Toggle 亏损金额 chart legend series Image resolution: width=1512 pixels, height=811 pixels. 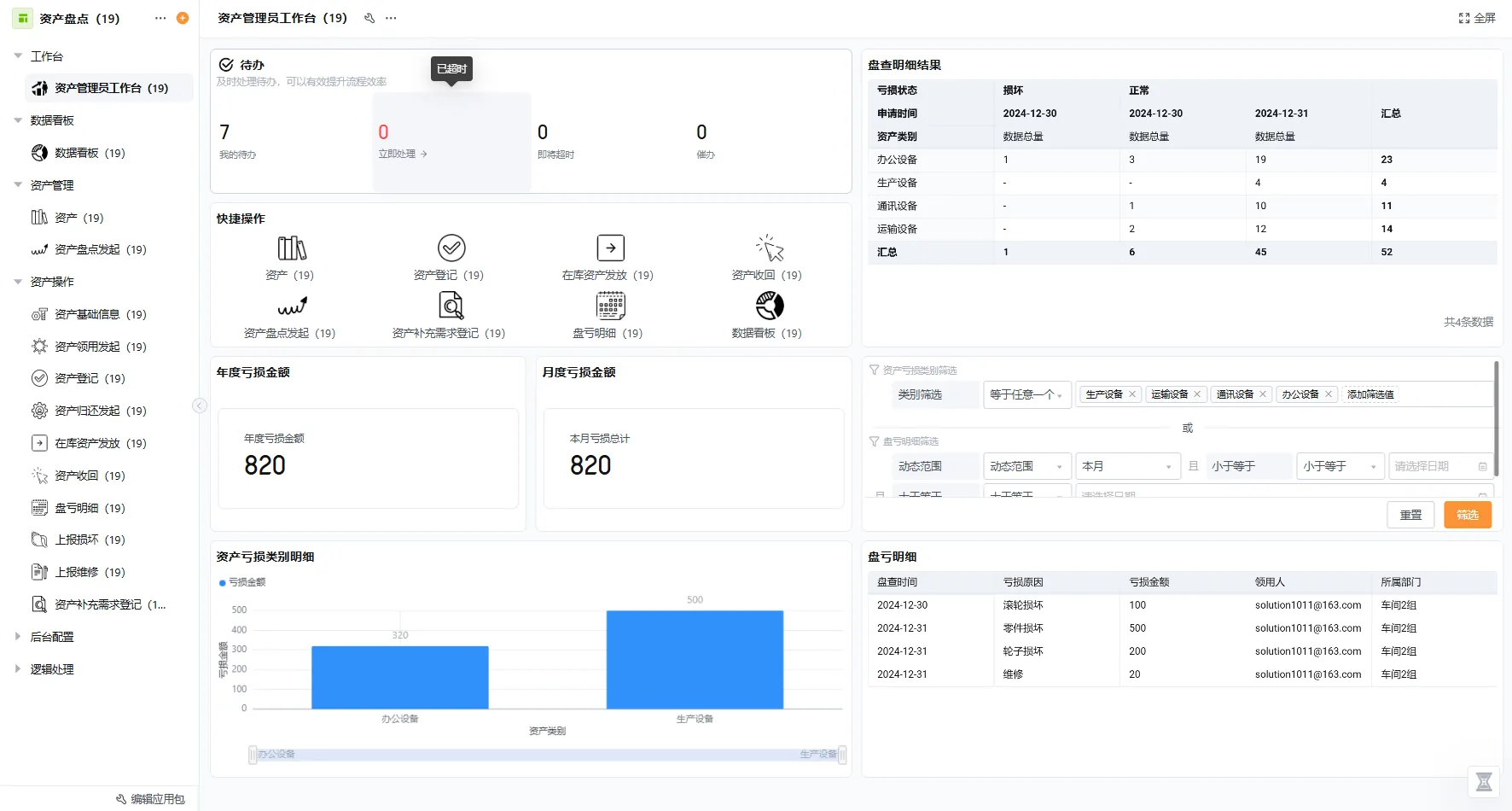[242, 582]
